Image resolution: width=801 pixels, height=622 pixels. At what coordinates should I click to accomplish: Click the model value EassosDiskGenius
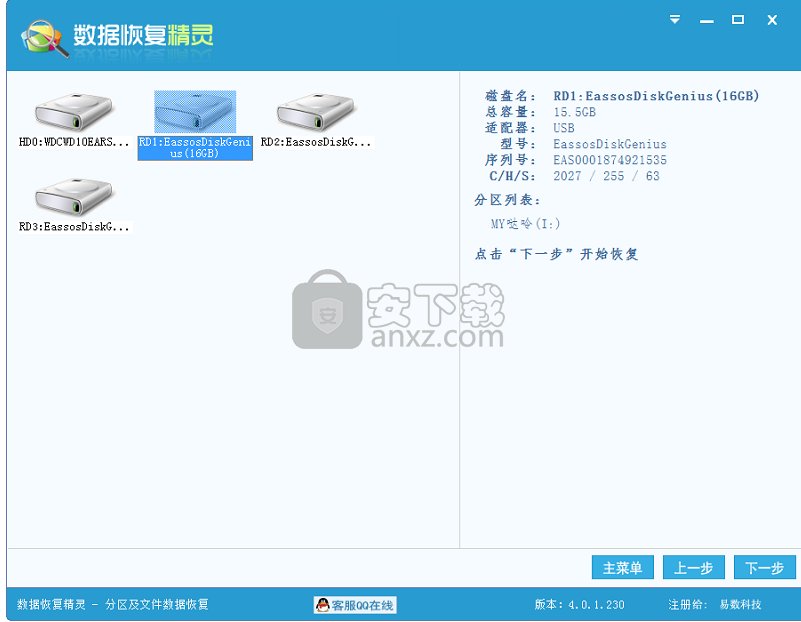pyautogui.click(x=610, y=144)
